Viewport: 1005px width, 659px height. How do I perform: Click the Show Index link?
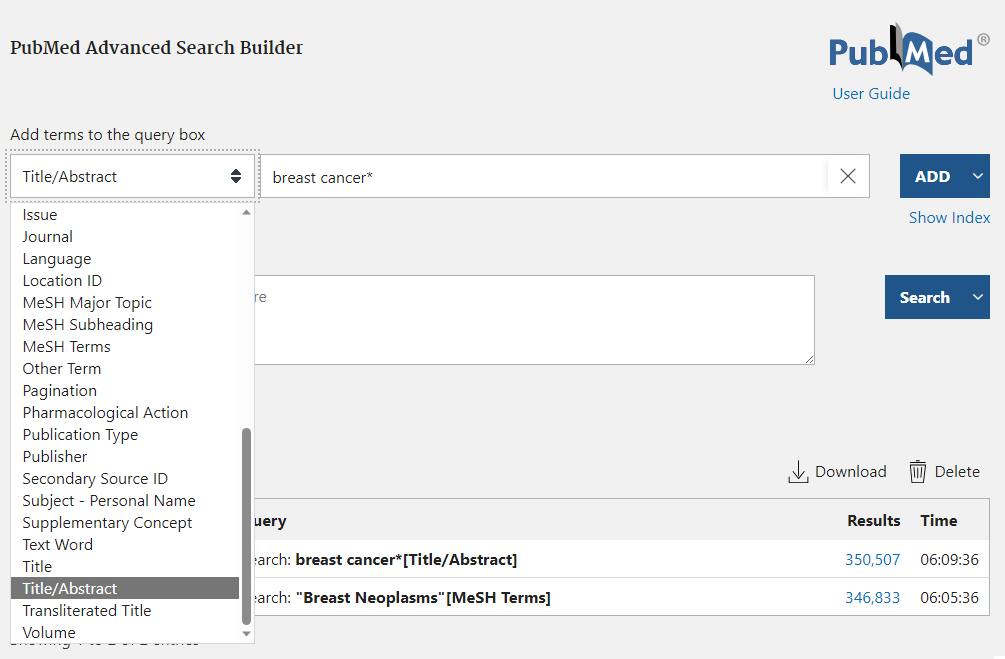click(949, 218)
